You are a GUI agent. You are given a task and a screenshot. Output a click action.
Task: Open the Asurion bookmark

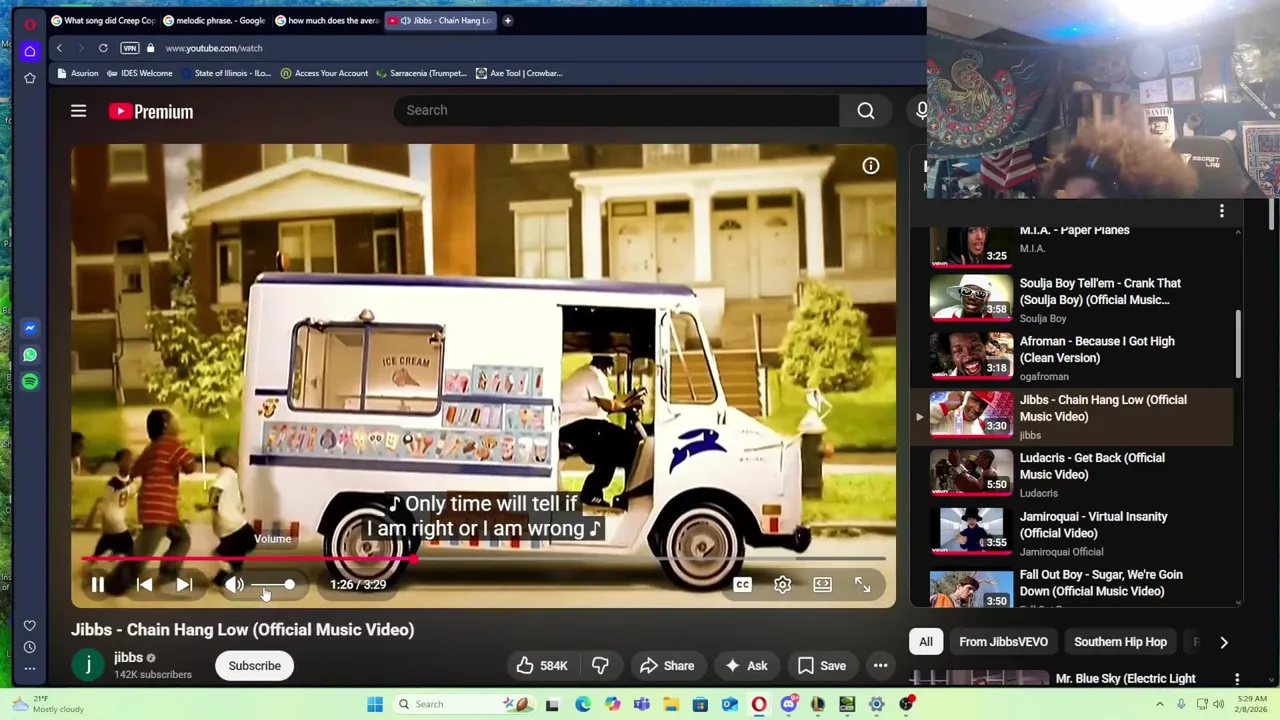coord(78,73)
